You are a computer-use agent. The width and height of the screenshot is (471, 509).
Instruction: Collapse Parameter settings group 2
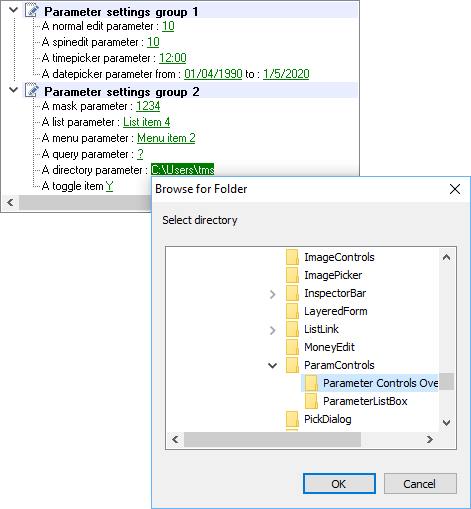coord(13,90)
